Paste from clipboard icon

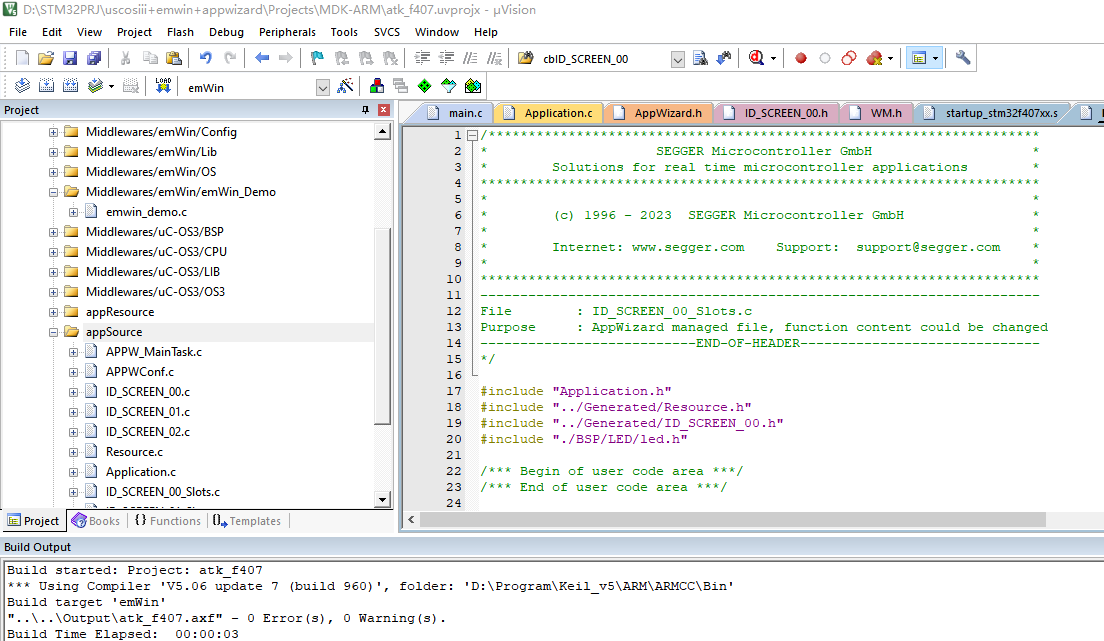pos(173,58)
